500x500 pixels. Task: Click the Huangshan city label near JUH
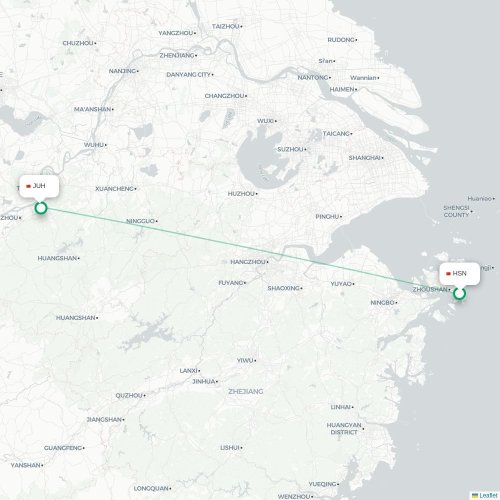coord(57,258)
